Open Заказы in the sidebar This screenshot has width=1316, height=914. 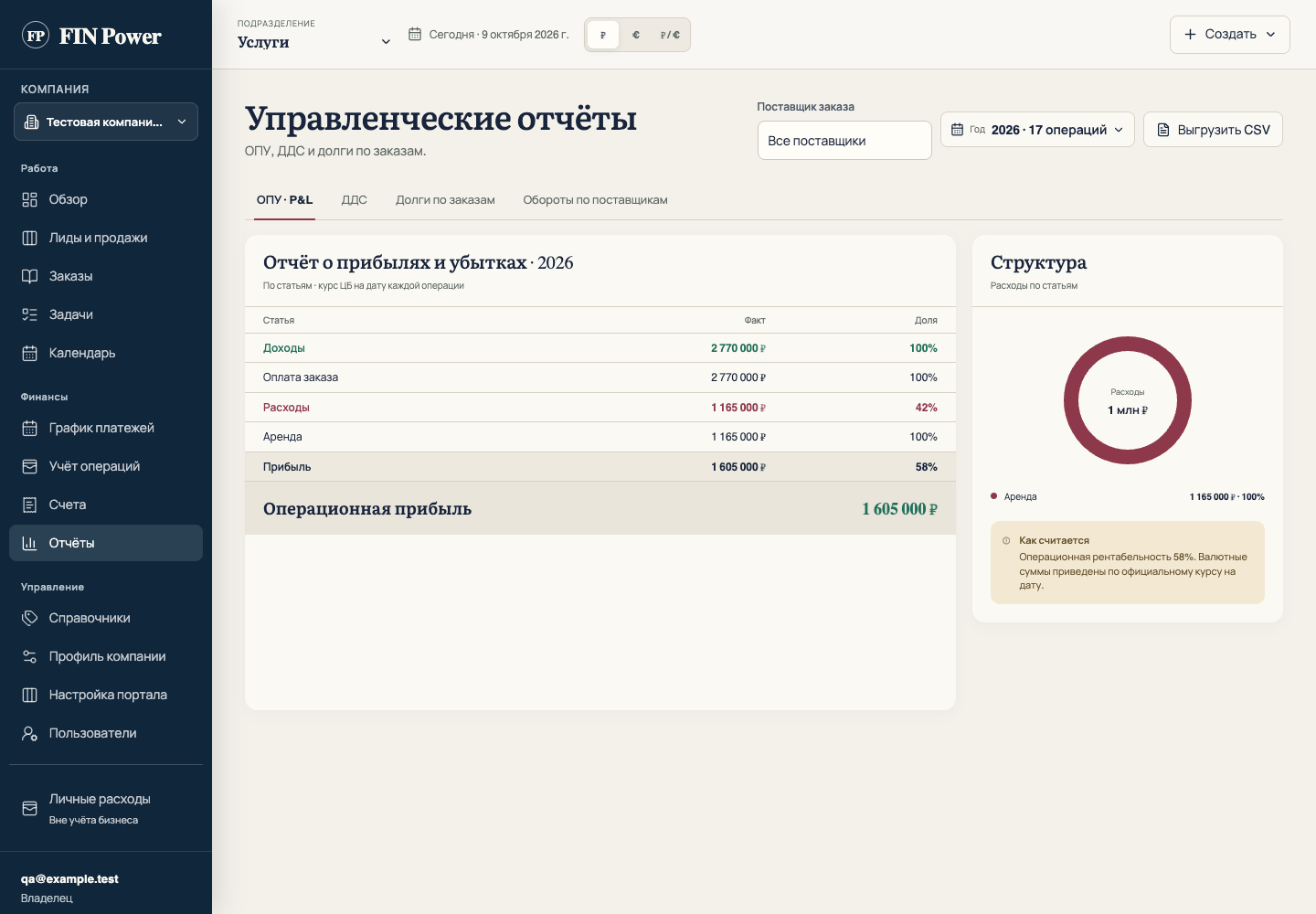pos(106,276)
